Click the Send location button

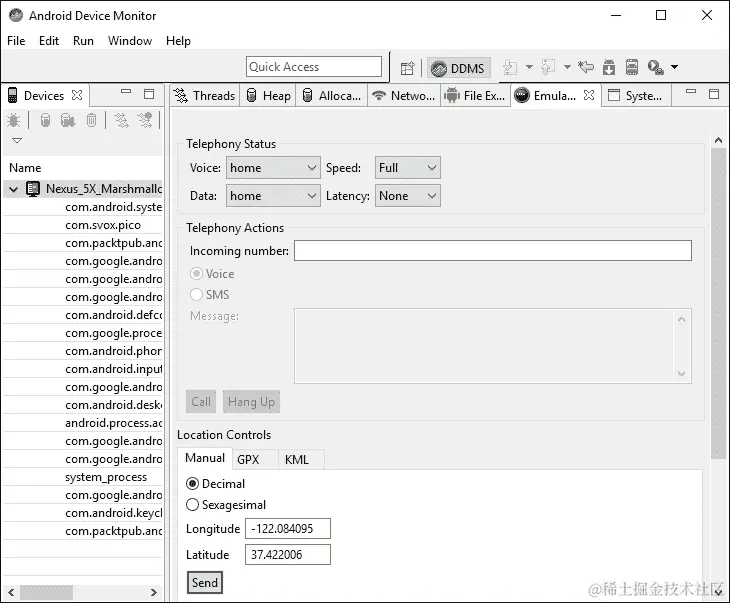click(x=205, y=583)
